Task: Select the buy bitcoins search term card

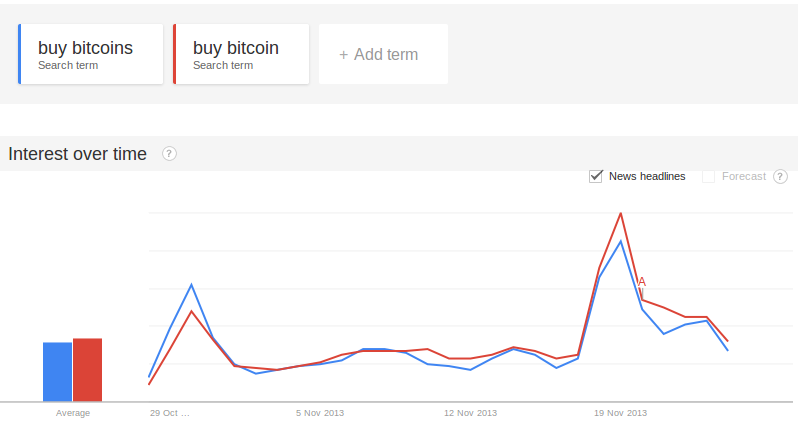Action: coord(91,54)
